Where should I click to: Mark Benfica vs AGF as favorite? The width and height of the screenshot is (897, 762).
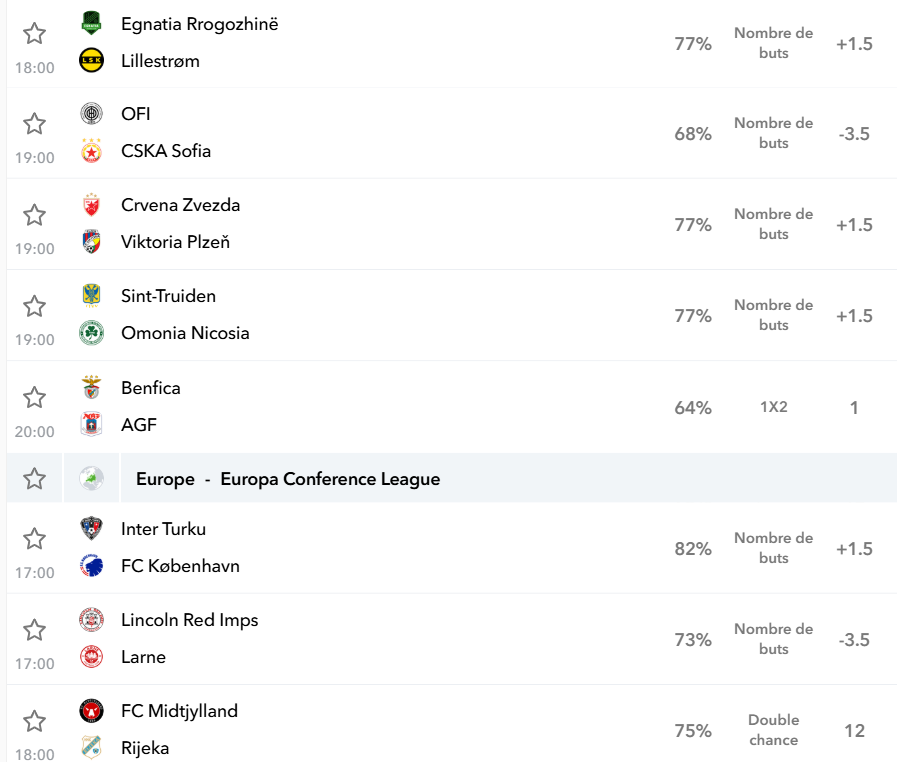(x=34, y=397)
